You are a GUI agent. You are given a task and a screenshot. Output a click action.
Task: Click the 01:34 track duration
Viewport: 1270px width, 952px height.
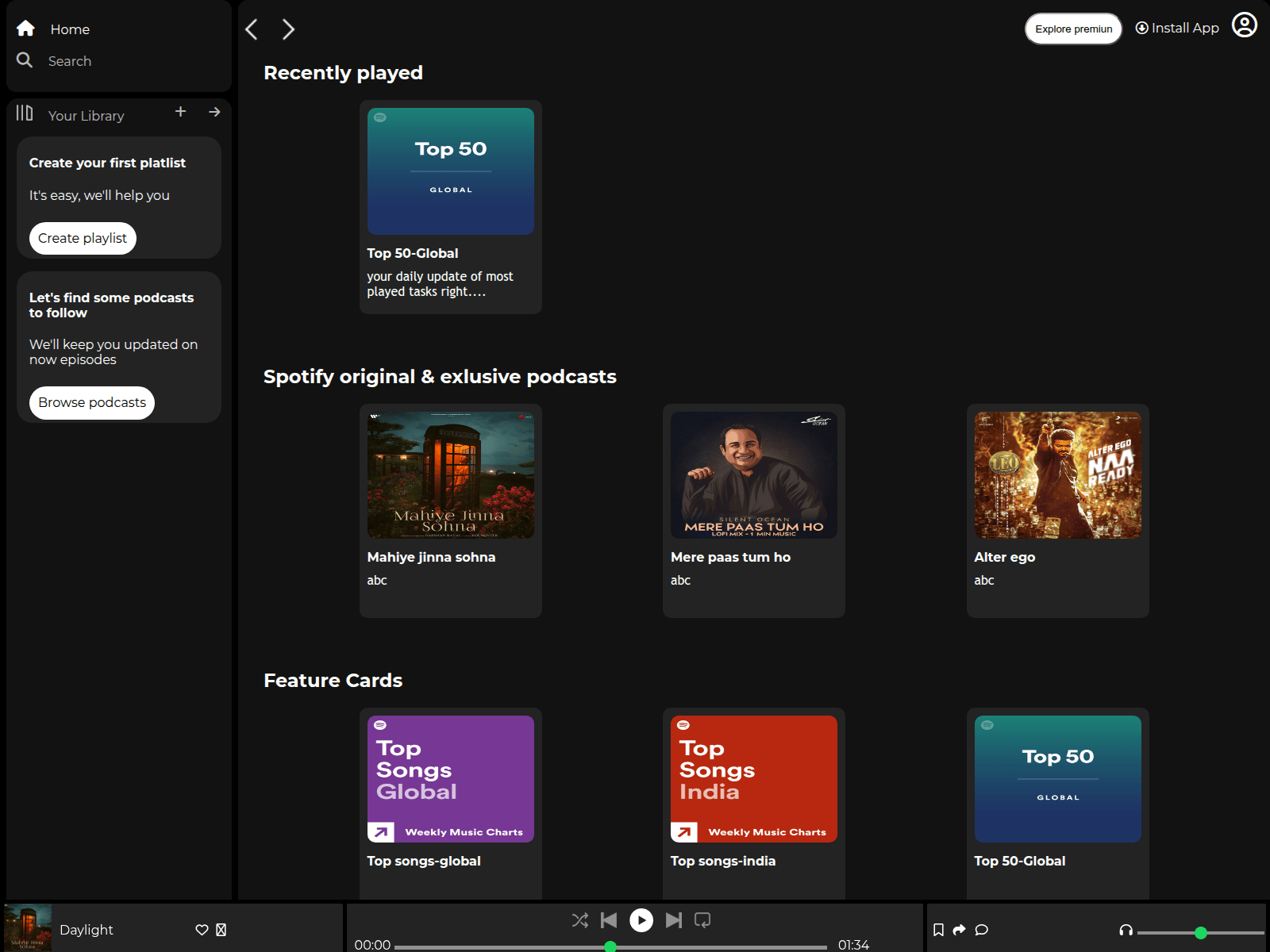click(x=853, y=945)
